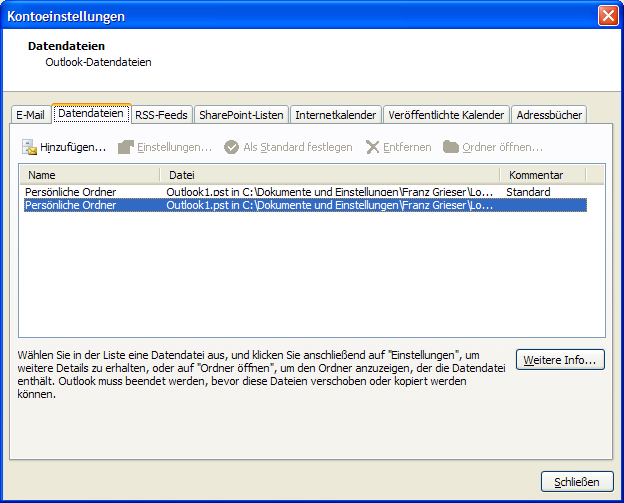Switch to the E-Mail tab

point(31,115)
